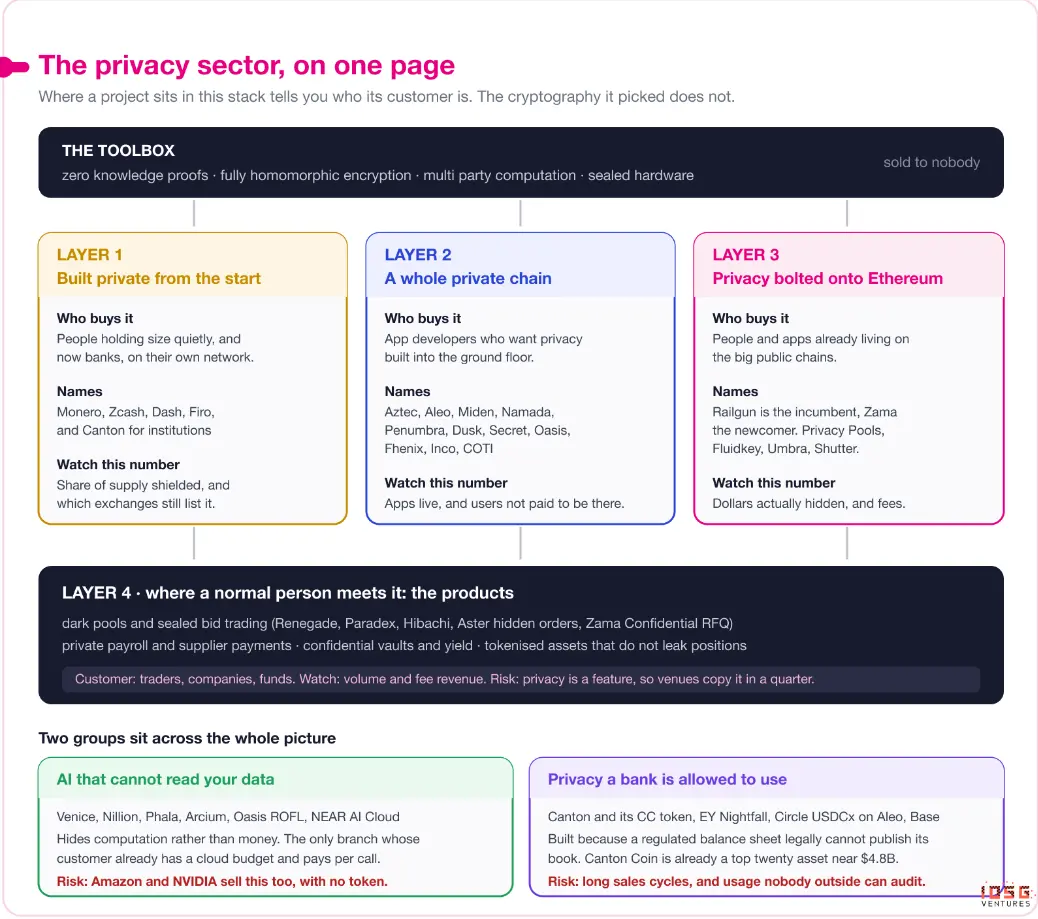Screen dimensions: 1038x919
Task: Click 'Watch this number' in Layer 1 card
Action: click(x=118, y=465)
